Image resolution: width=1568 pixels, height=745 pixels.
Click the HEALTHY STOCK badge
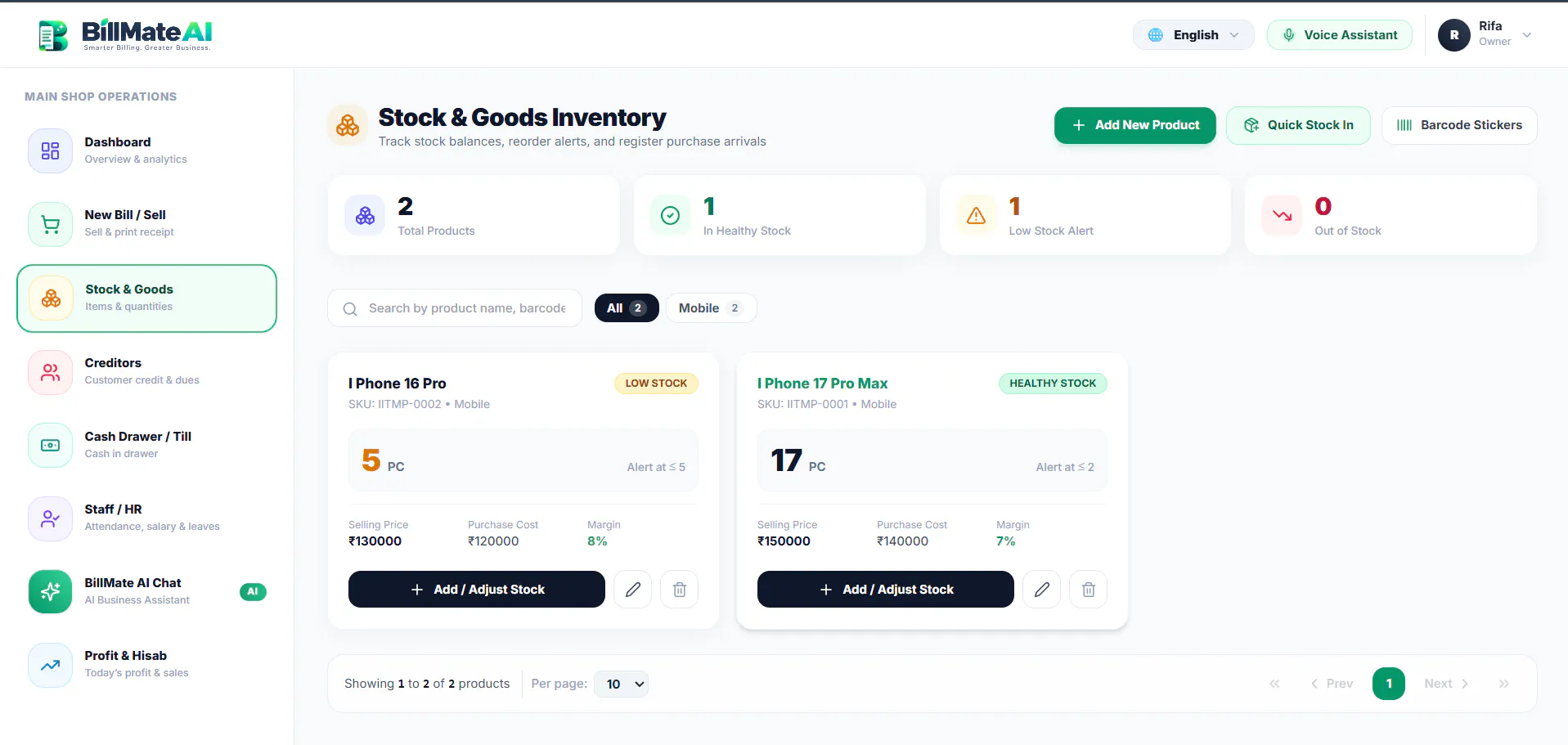point(1053,384)
